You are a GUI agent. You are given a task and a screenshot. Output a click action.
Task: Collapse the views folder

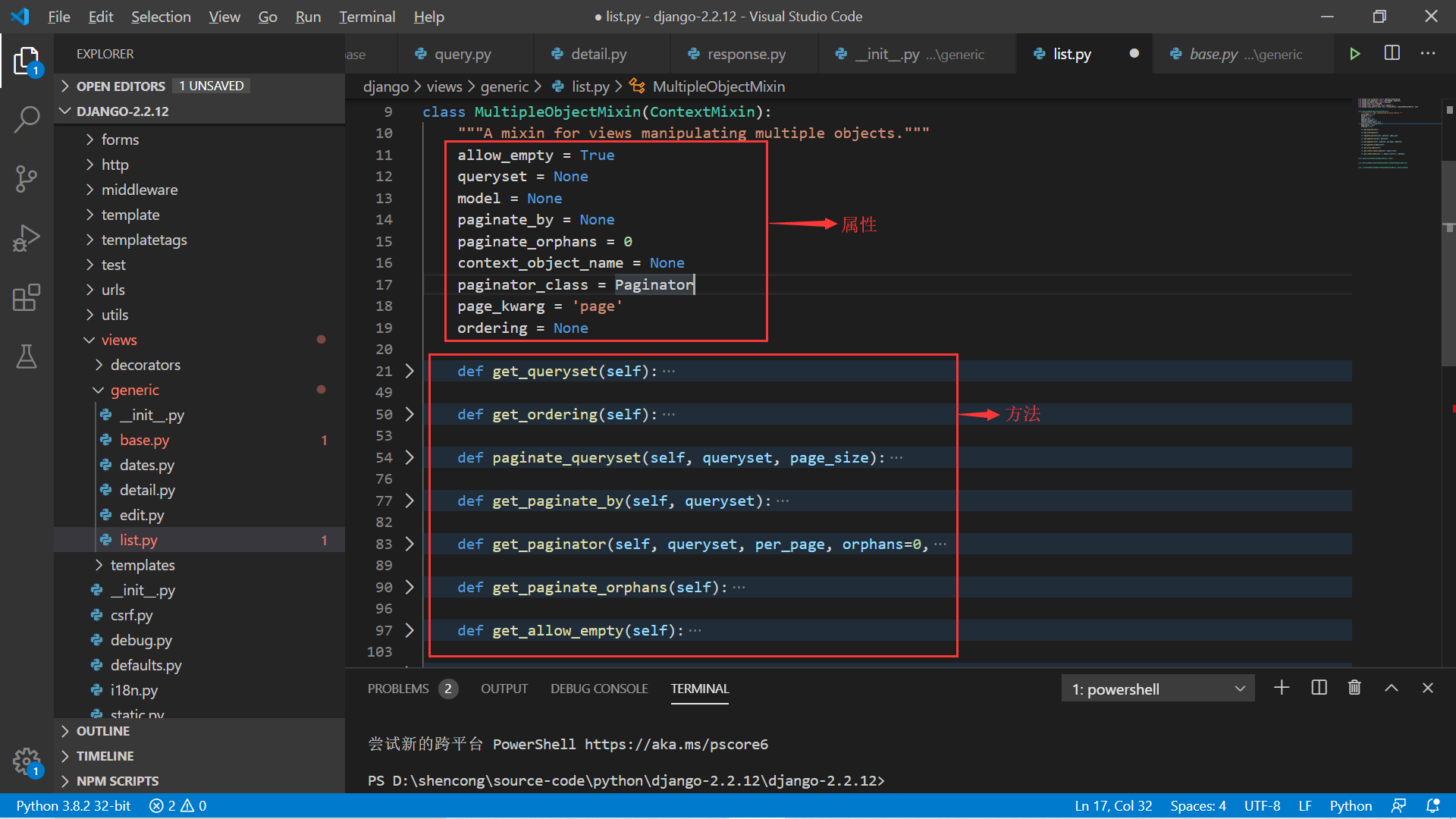click(x=199, y=340)
